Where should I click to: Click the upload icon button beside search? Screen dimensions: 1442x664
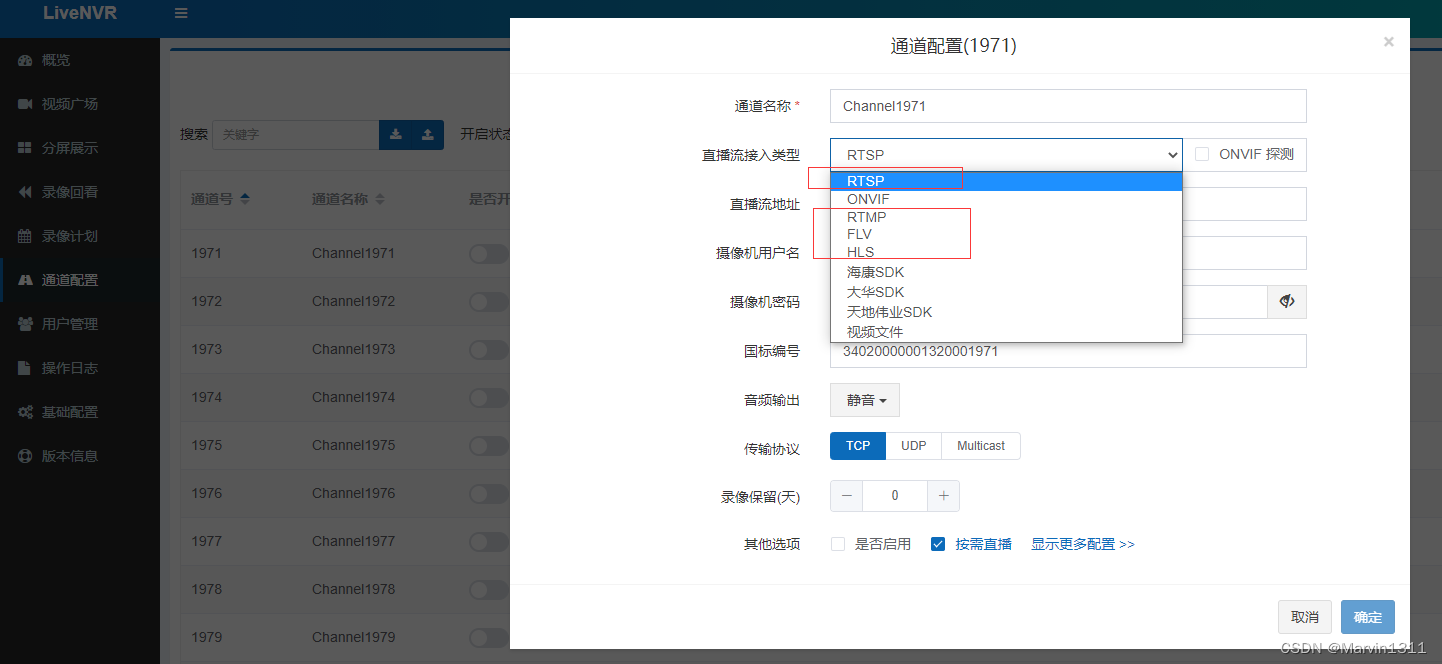pos(428,134)
